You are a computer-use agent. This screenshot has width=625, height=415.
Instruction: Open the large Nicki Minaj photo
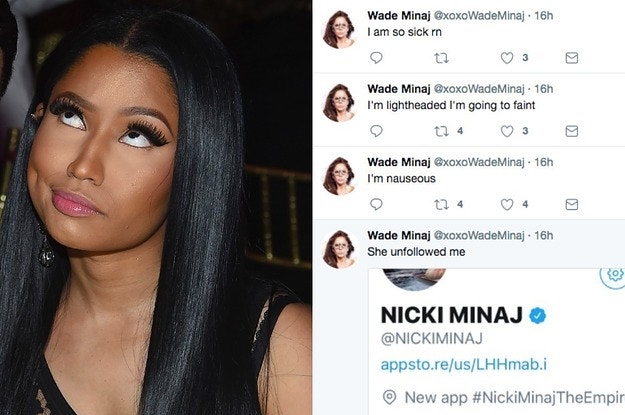coord(155,207)
